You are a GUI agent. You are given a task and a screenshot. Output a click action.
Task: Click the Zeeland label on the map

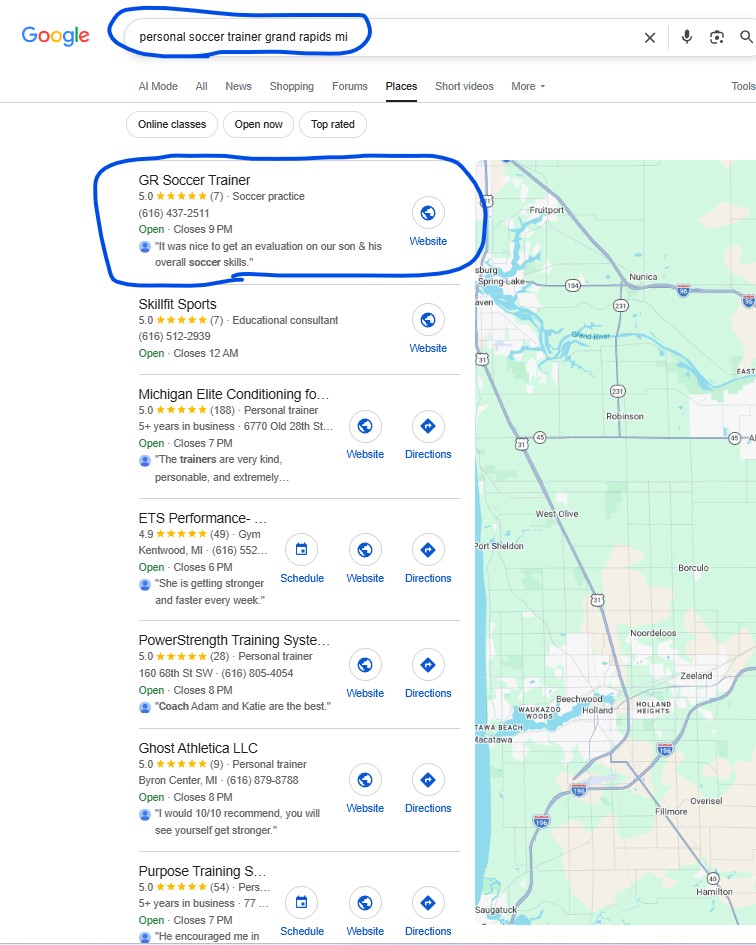tap(696, 676)
